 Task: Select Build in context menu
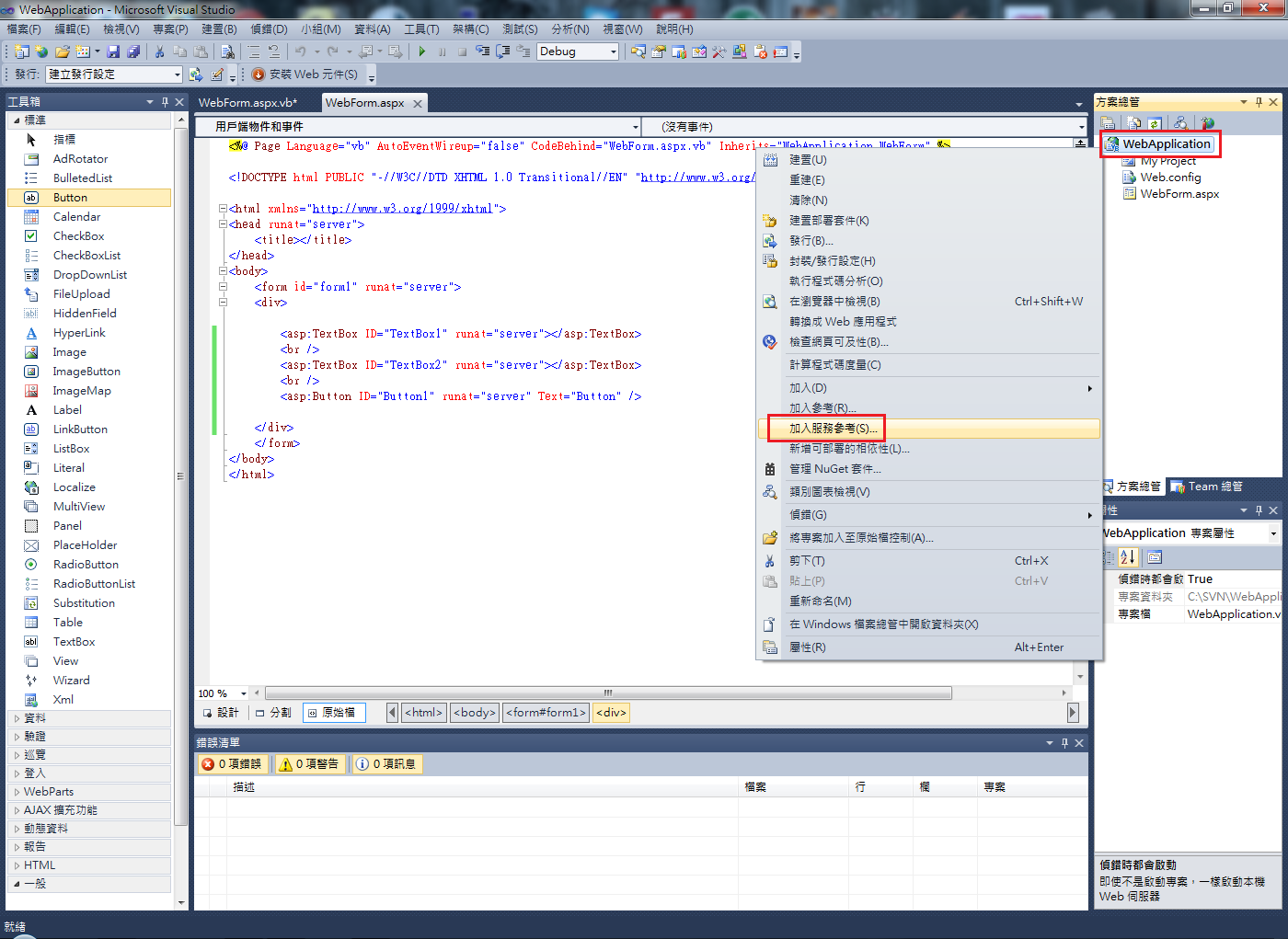coord(928,160)
